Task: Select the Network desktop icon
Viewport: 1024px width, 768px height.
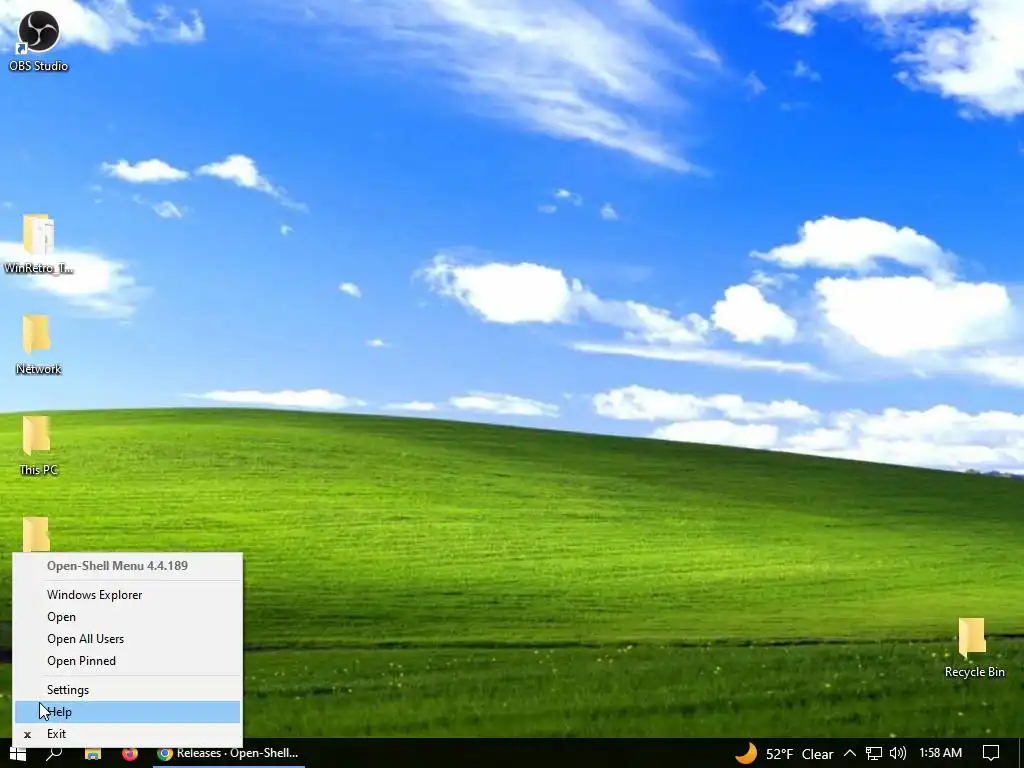Action: 38,345
